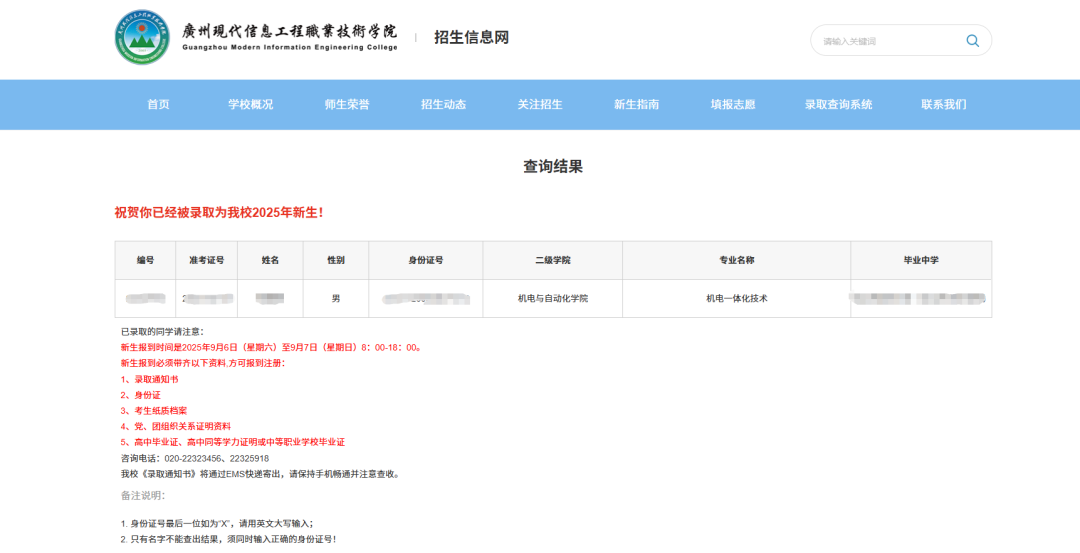Click the 男 gender cell
Screen dimensions: 1080x553
335,299
